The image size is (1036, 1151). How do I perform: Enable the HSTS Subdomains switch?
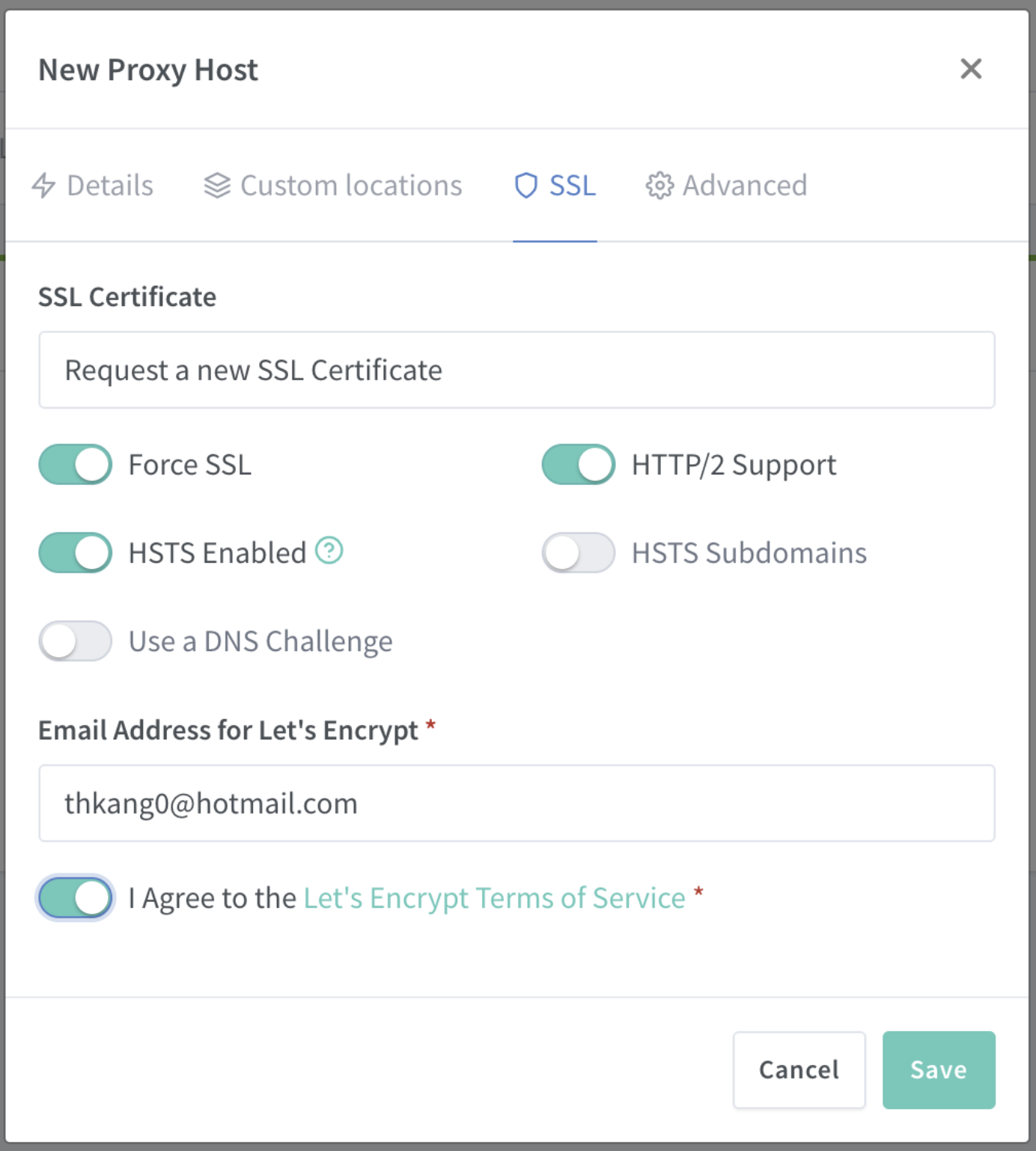coord(579,553)
